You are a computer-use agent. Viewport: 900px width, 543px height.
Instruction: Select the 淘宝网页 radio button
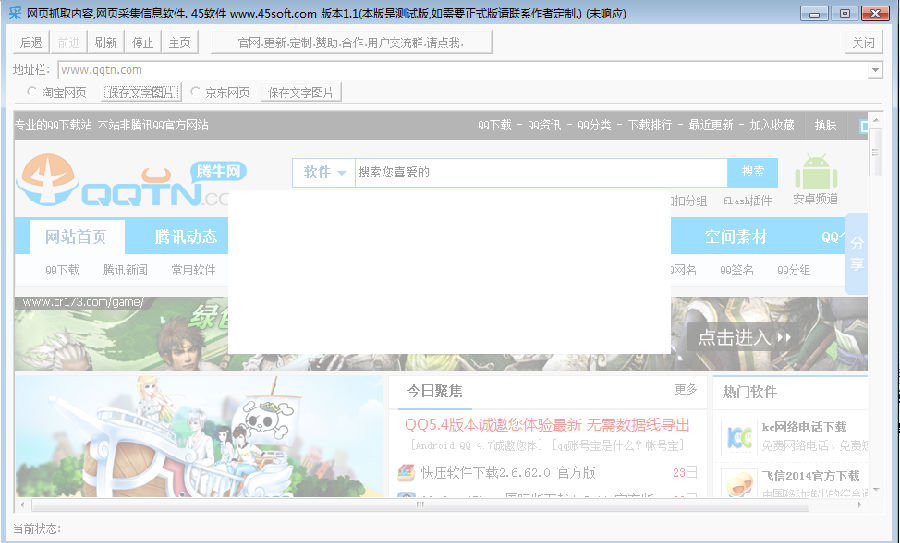[x=33, y=92]
